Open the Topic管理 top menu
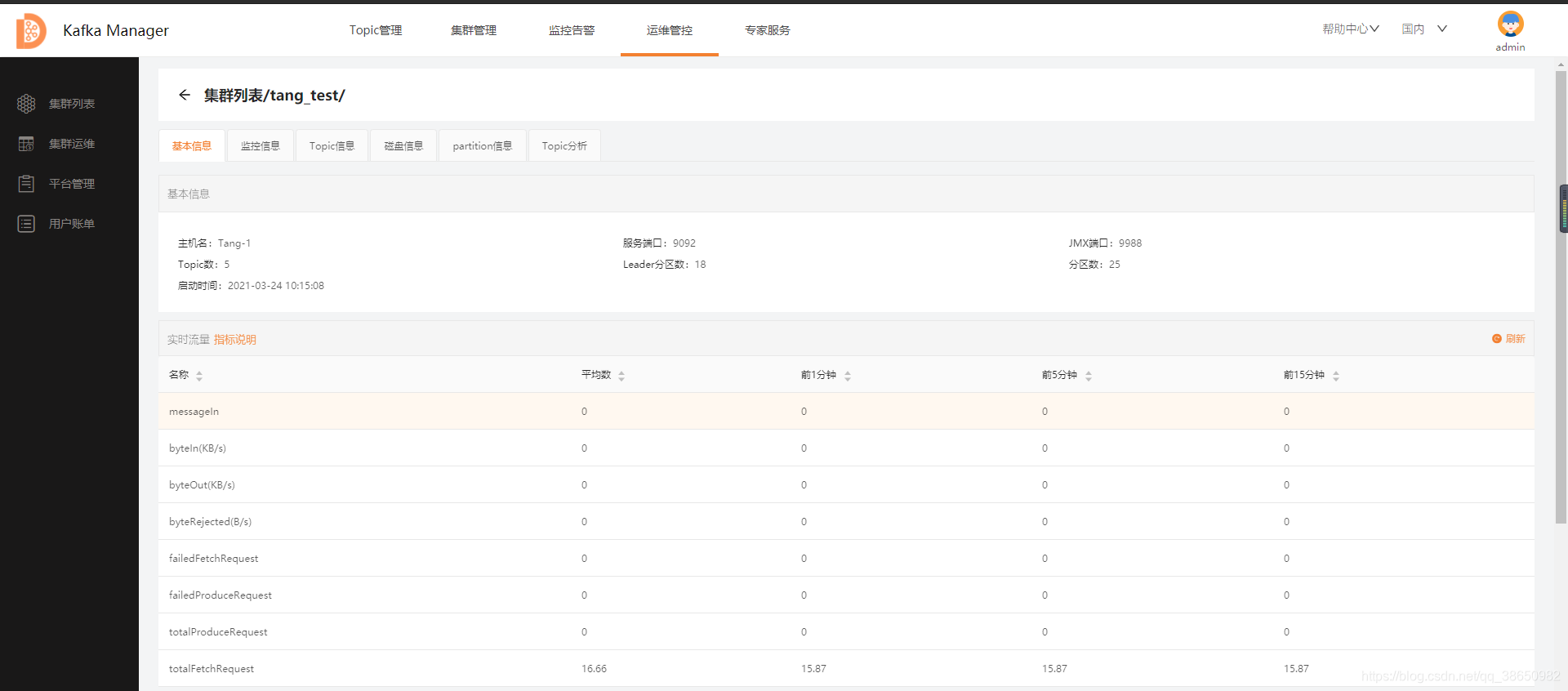Image resolution: width=1568 pixels, height=691 pixels. [x=376, y=30]
